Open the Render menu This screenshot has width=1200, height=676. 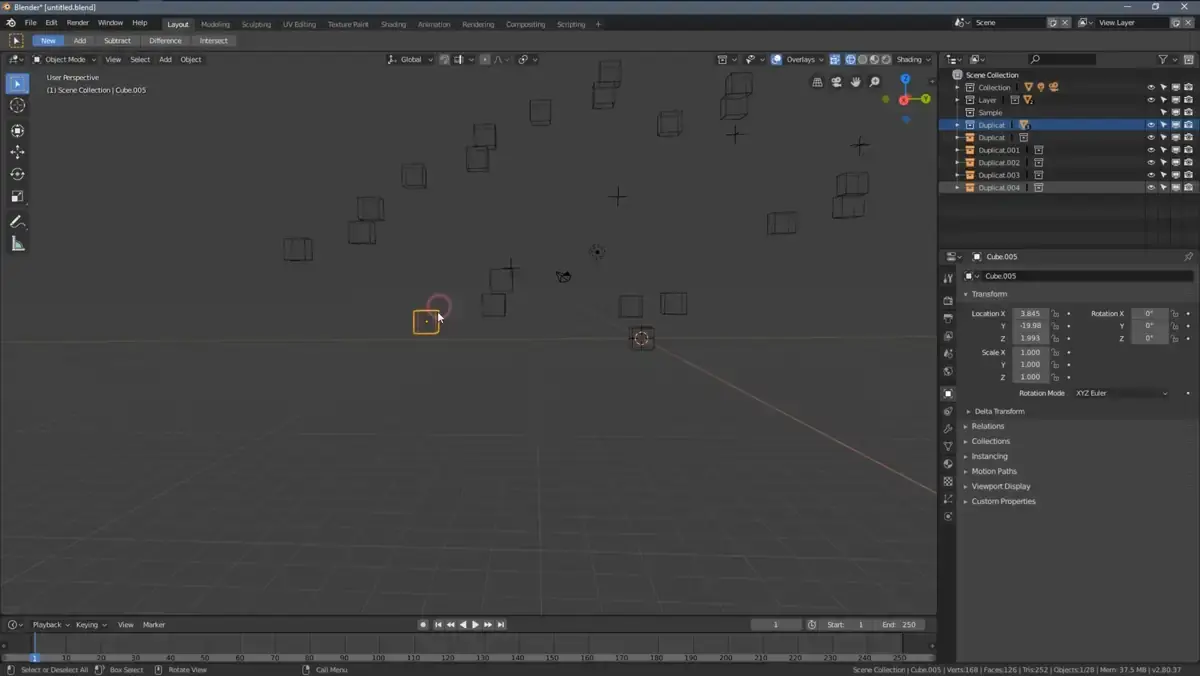pyautogui.click(x=77, y=23)
